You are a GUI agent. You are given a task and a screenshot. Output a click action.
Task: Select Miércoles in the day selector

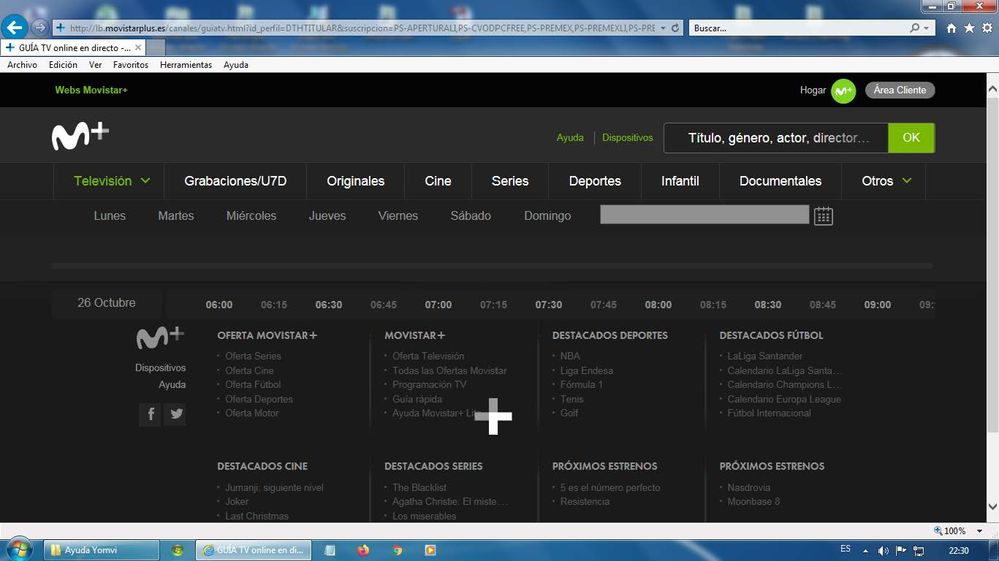coord(251,216)
